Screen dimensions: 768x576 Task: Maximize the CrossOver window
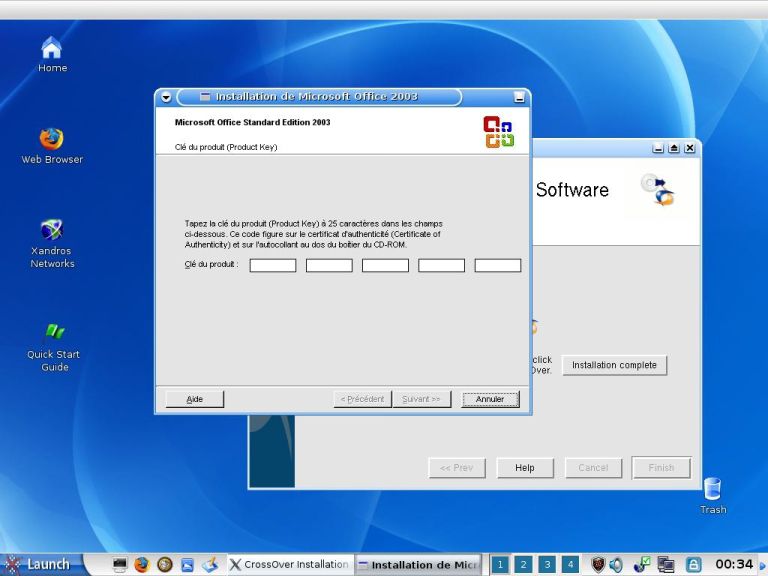674,147
